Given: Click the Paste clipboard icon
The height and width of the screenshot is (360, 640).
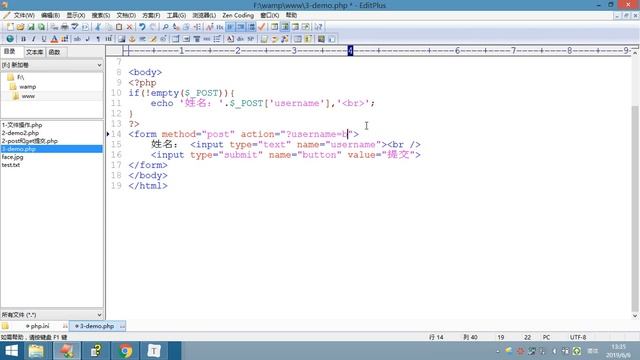Looking at the screenshot, I should (x=119, y=27).
